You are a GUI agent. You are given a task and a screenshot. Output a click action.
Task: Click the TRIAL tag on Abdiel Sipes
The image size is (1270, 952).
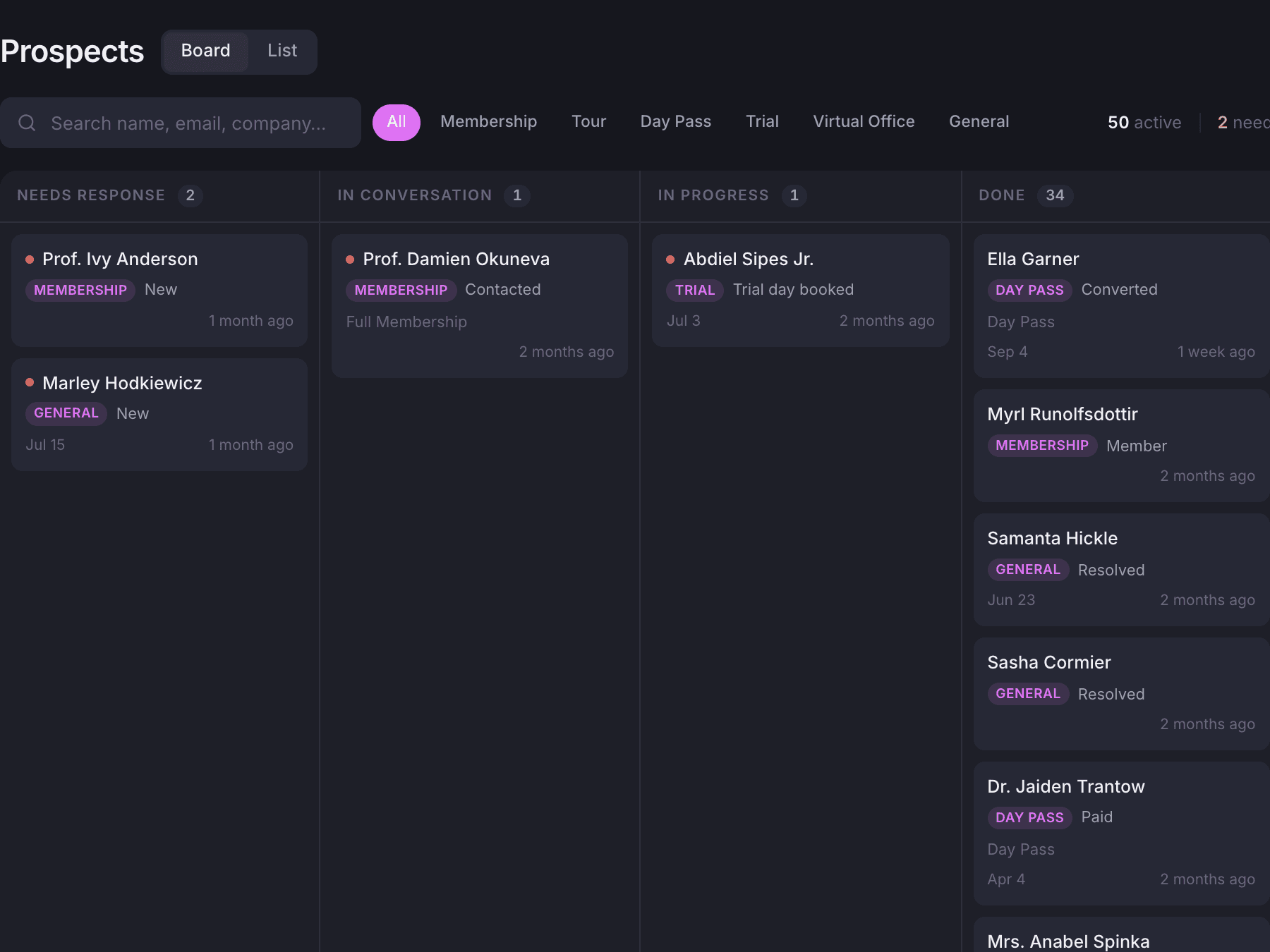point(695,290)
